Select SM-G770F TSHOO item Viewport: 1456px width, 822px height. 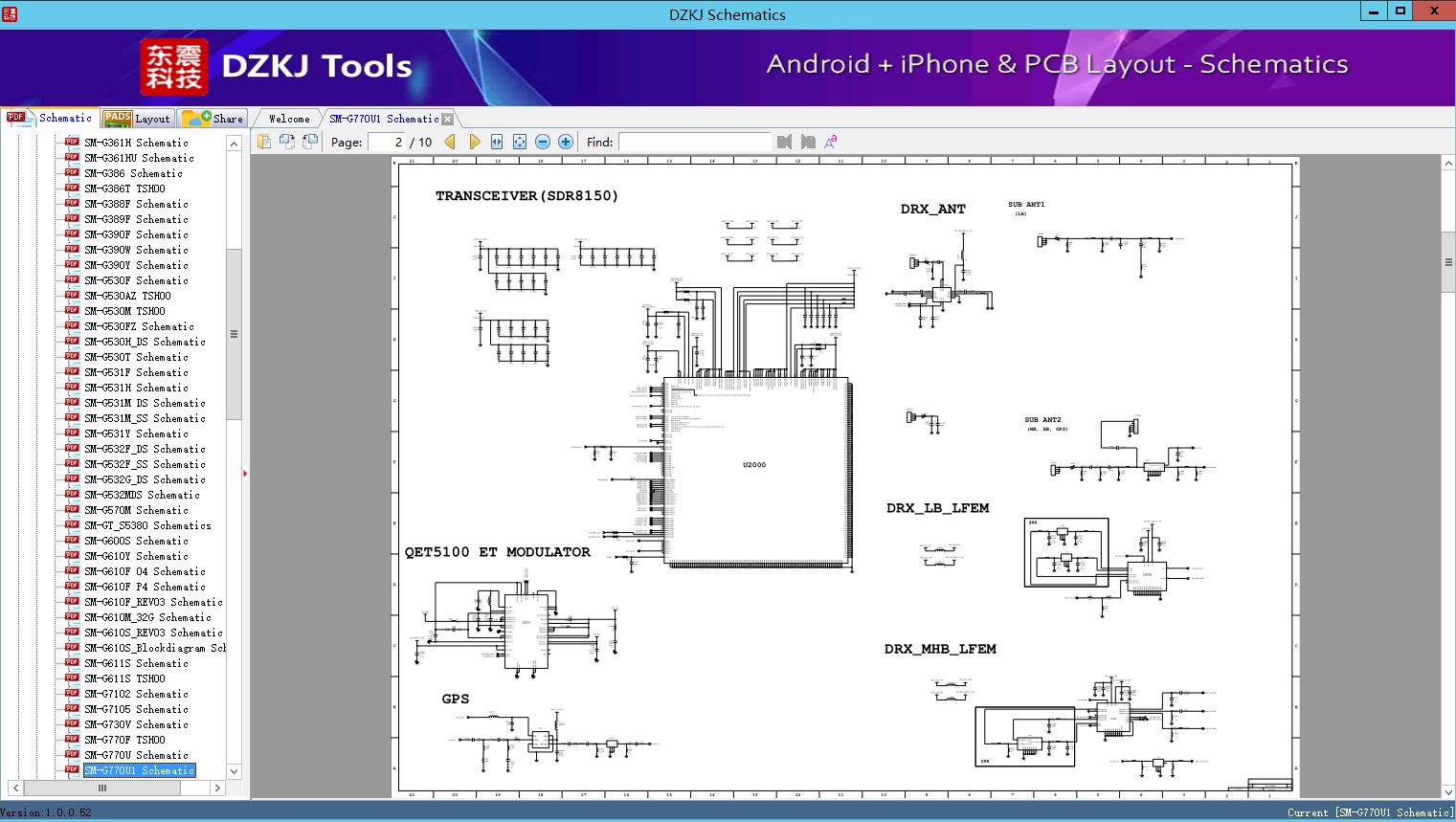pyautogui.click(x=124, y=740)
